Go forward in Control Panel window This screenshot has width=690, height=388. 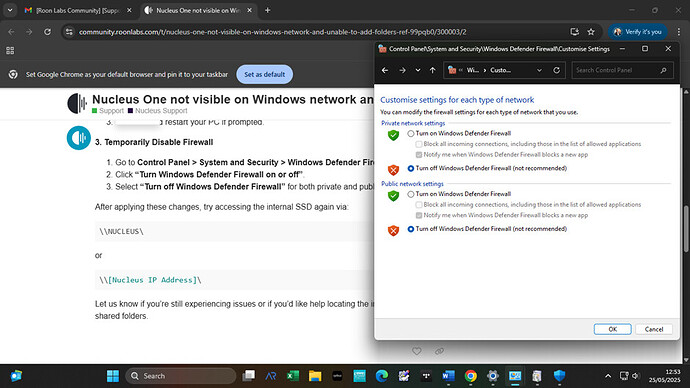[x=402, y=70]
